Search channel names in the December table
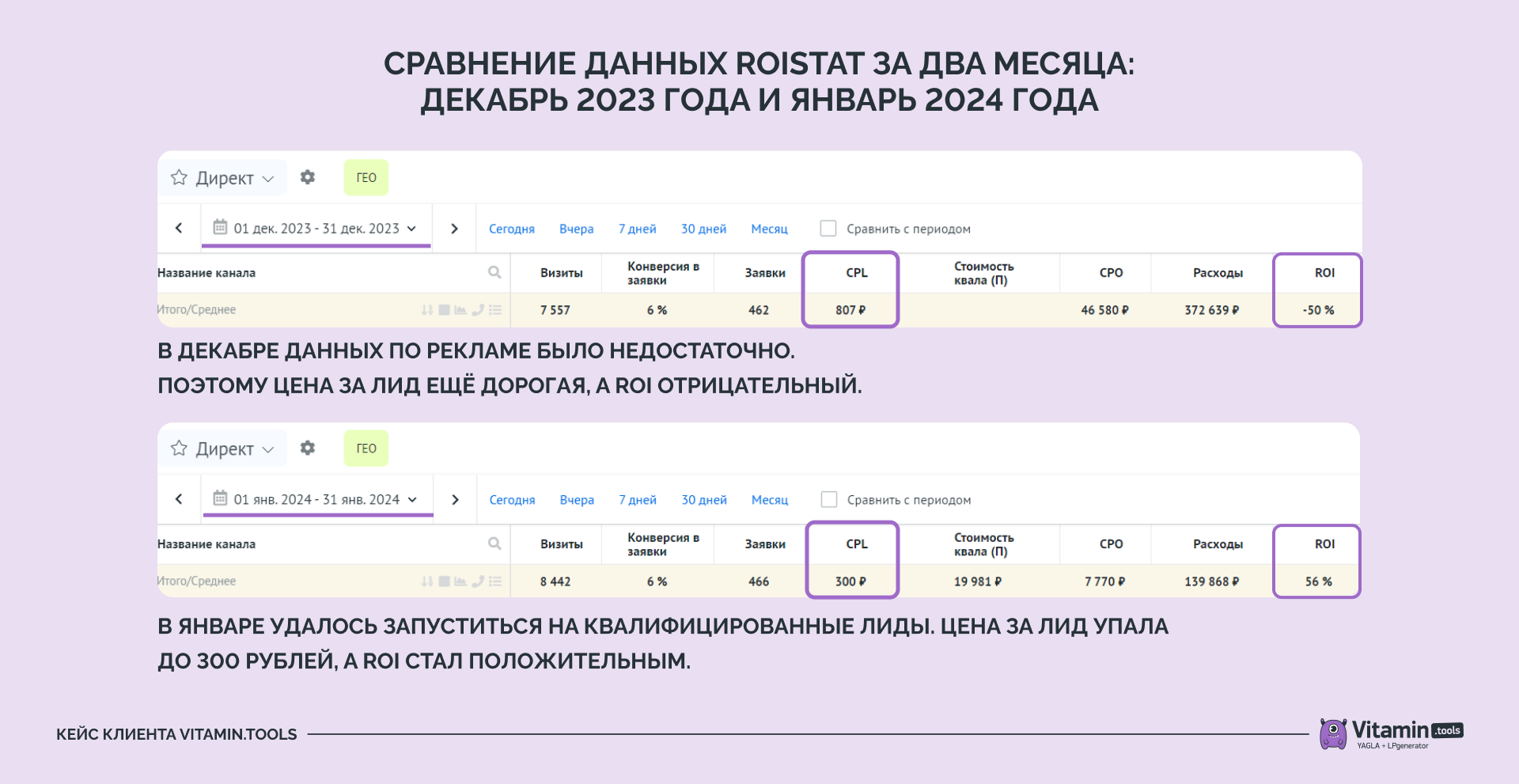Image resolution: width=1519 pixels, height=784 pixels. click(494, 272)
